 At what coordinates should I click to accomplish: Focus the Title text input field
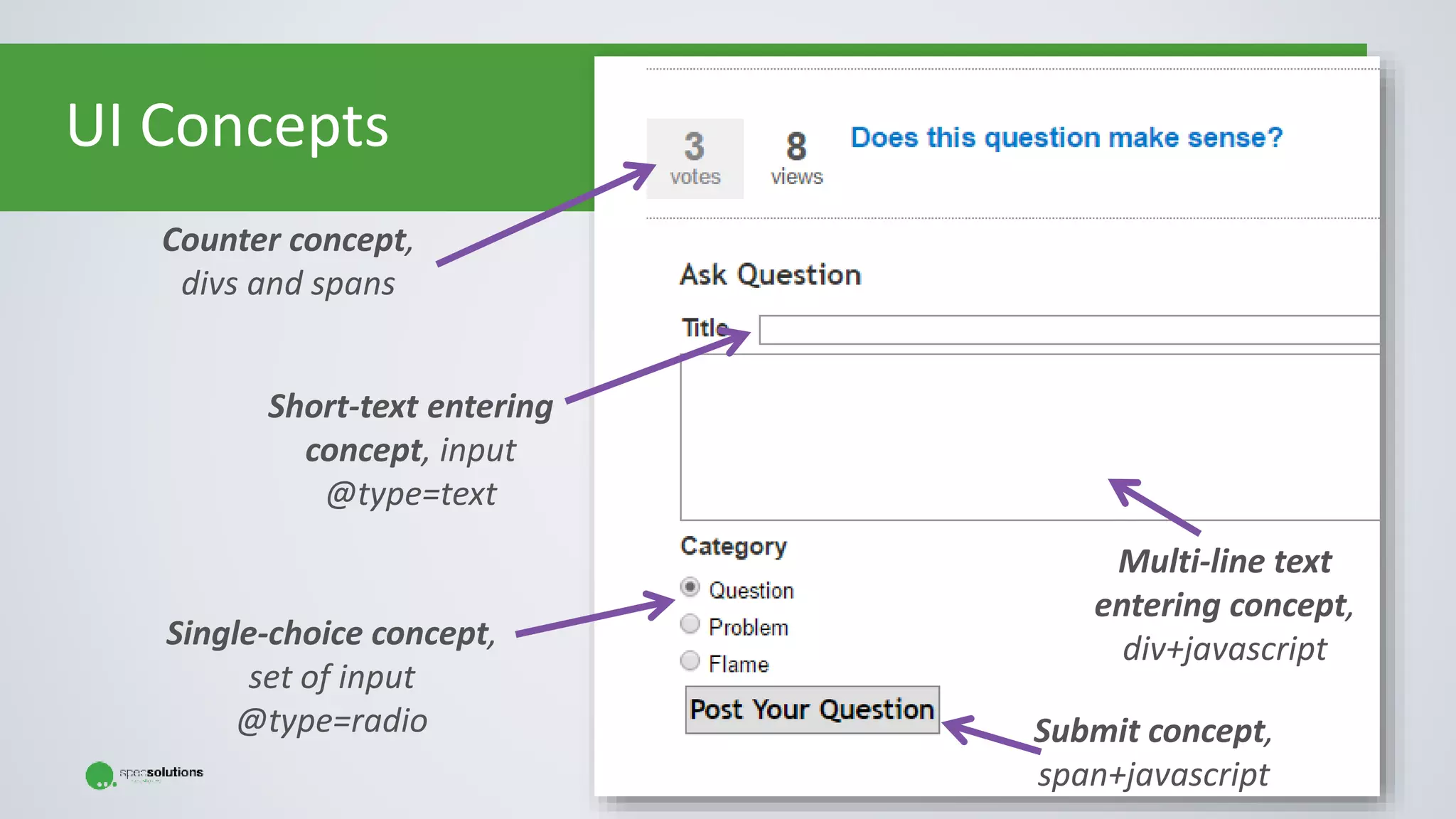pos(1069,330)
